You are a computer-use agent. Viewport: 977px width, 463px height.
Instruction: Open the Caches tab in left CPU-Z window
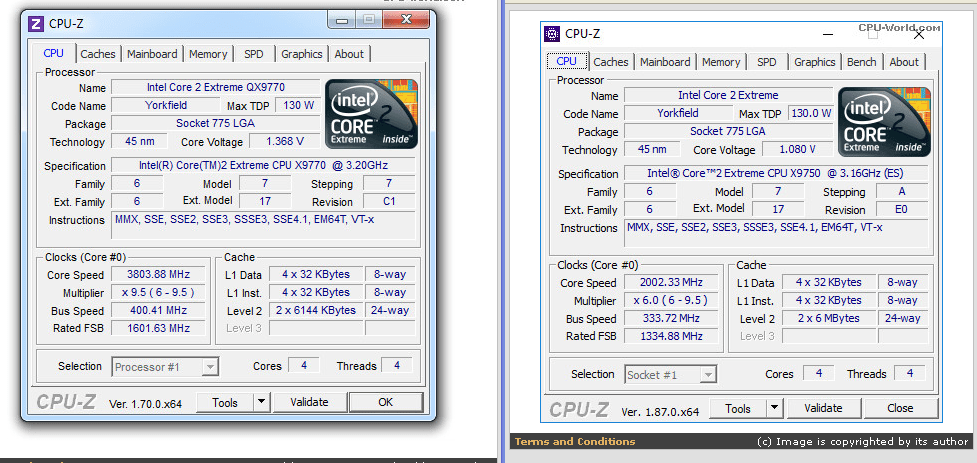tap(98, 54)
